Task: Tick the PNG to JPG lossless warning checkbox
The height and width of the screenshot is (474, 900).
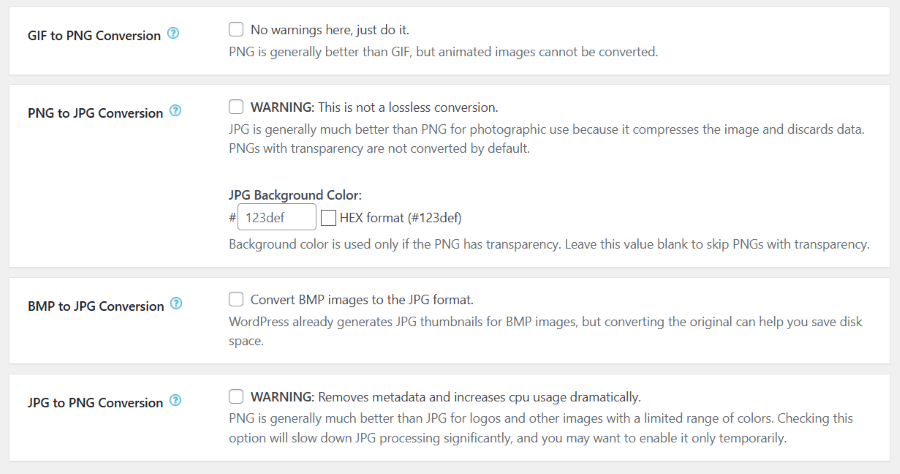Action: point(236,107)
